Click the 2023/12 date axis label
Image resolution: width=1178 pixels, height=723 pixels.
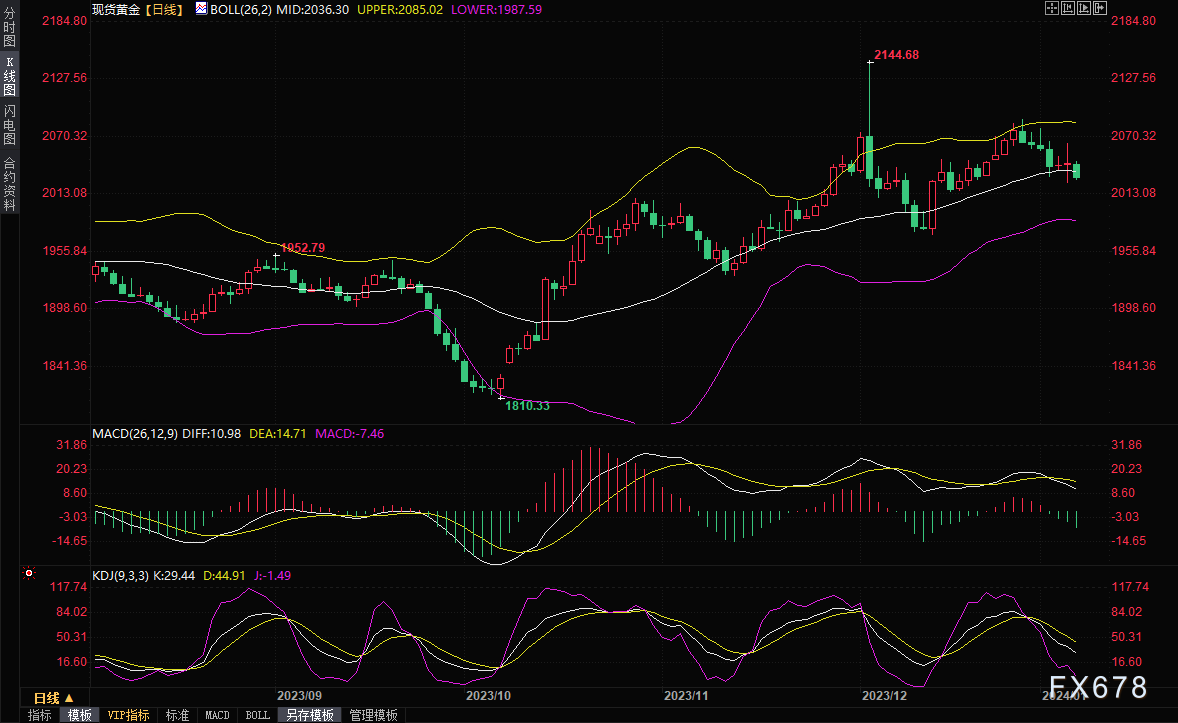(x=884, y=695)
